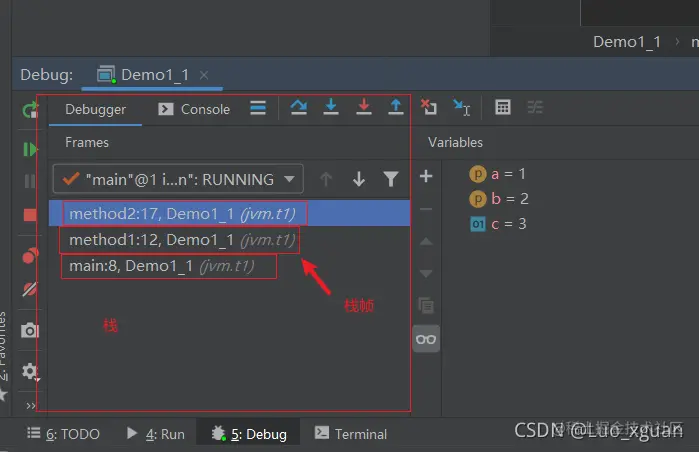Click the Frames panel header

(87, 142)
